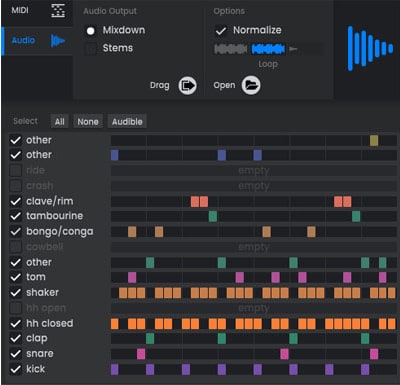400x385 pixels.
Task: Click the None selection button
Action: pyautogui.click(x=88, y=122)
